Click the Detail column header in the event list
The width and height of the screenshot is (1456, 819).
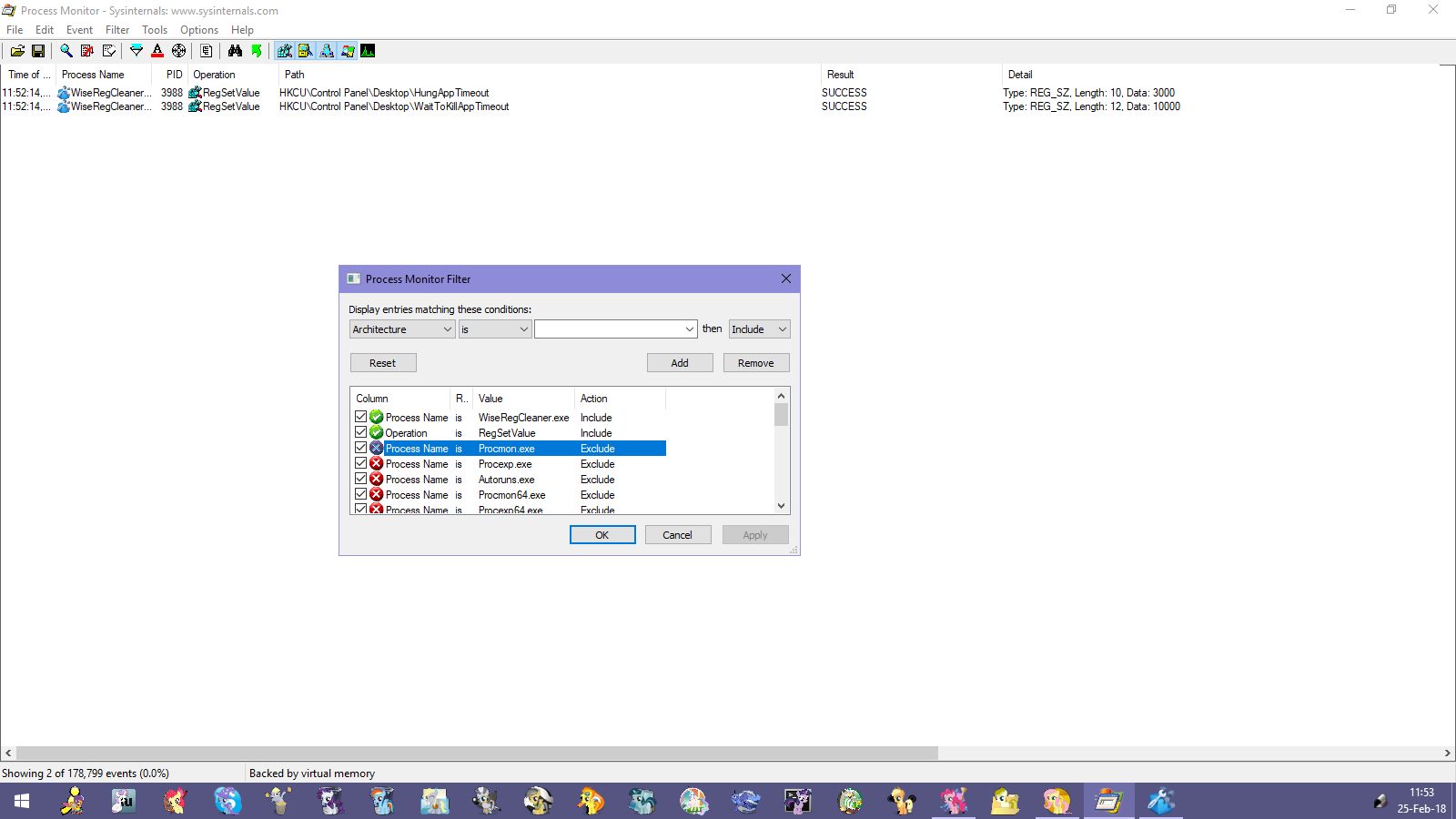pos(1220,75)
